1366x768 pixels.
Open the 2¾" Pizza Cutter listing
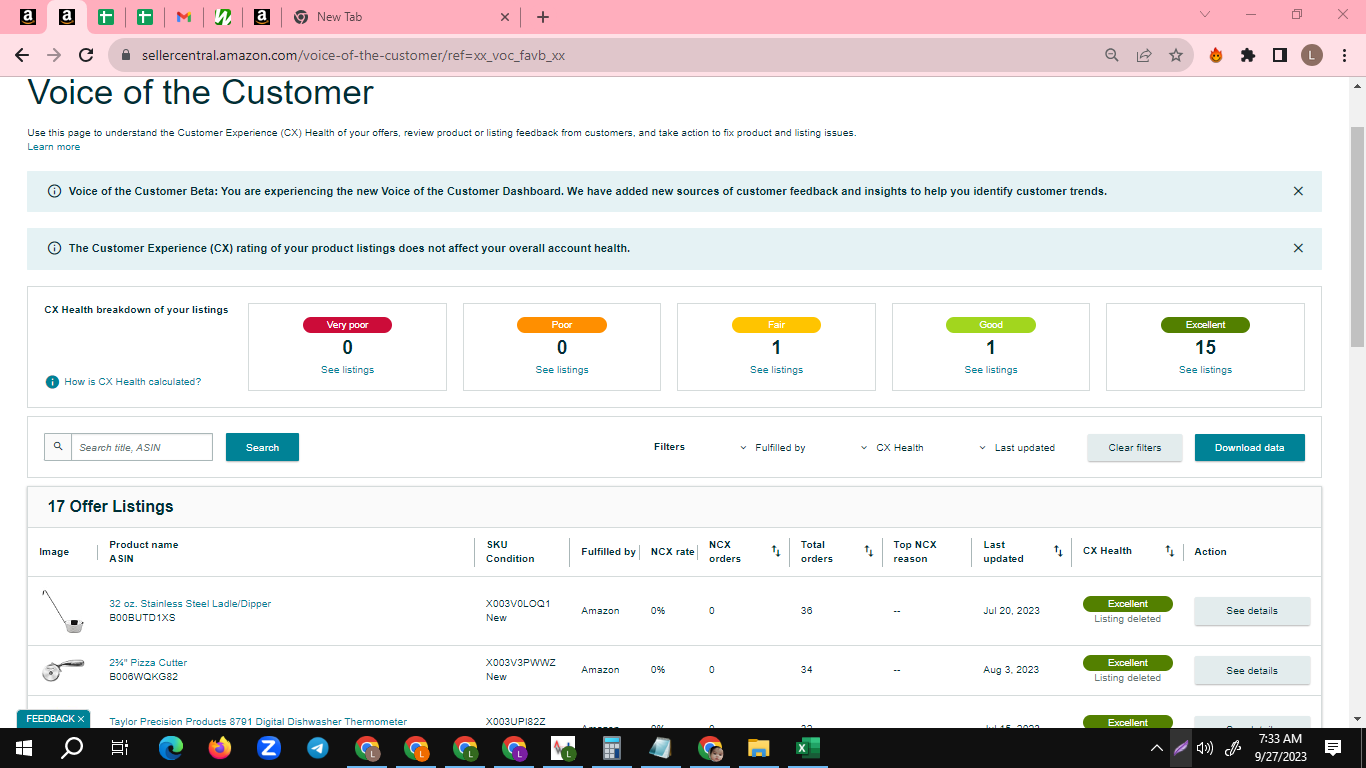pyautogui.click(x=148, y=663)
